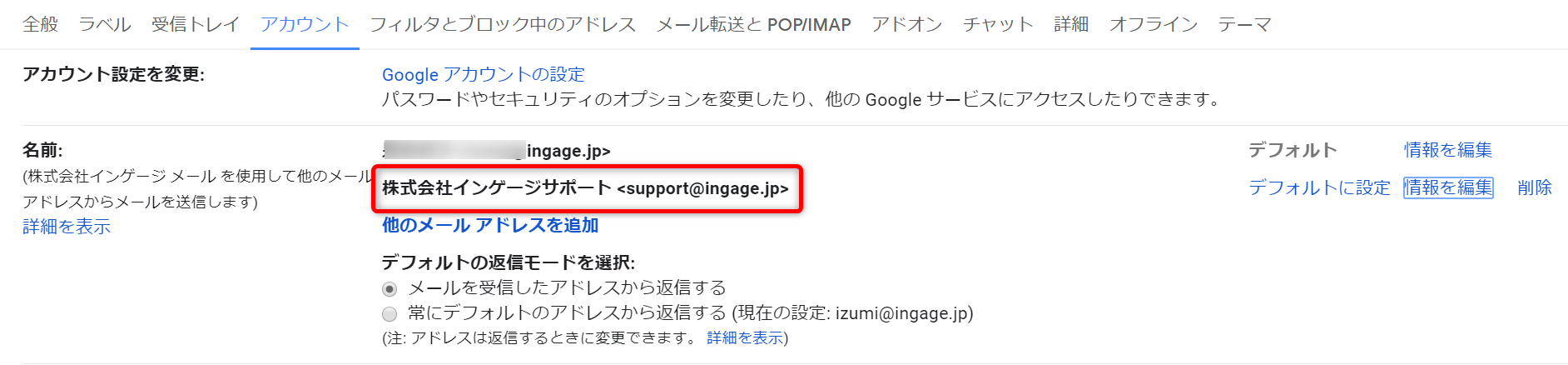The width and height of the screenshot is (1568, 365).
Task: Open the 全般 settings tab
Action: (40, 25)
